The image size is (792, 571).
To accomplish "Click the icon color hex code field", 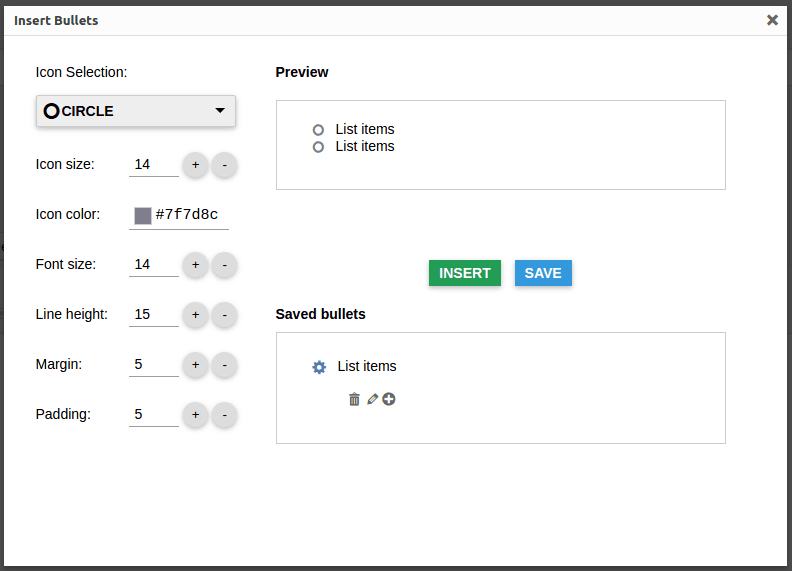I will 189,214.
